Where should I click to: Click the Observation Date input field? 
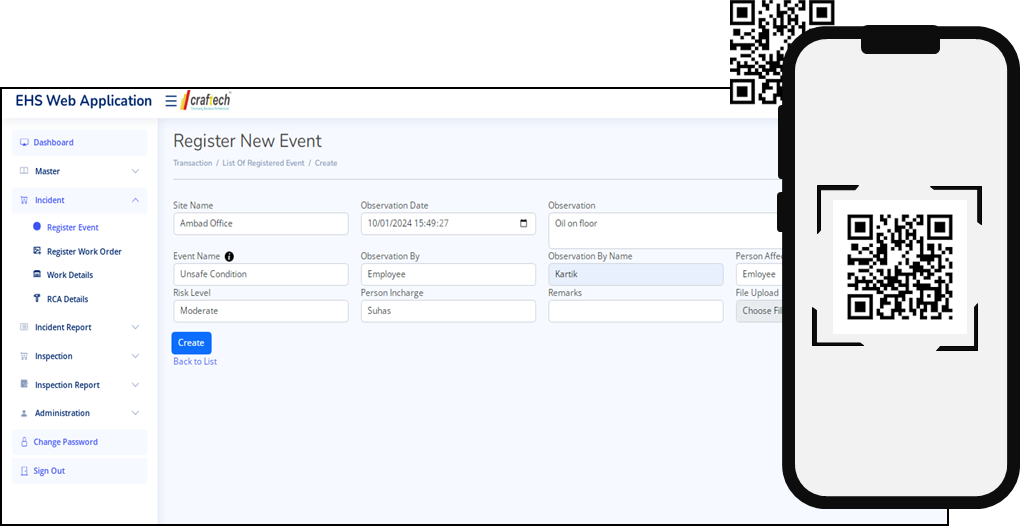[x=448, y=224]
